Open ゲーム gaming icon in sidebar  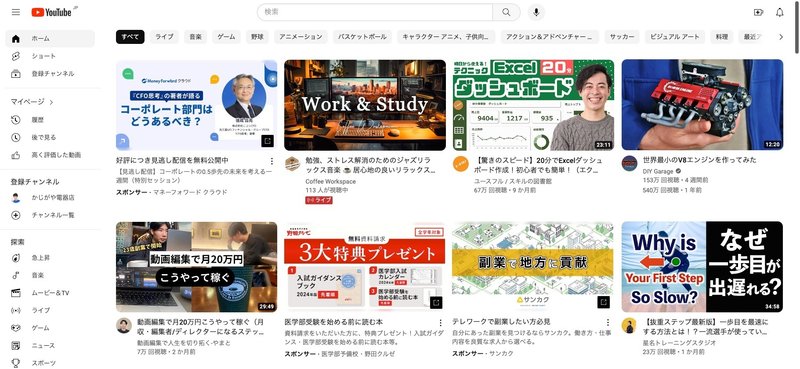pyautogui.click(x=16, y=328)
